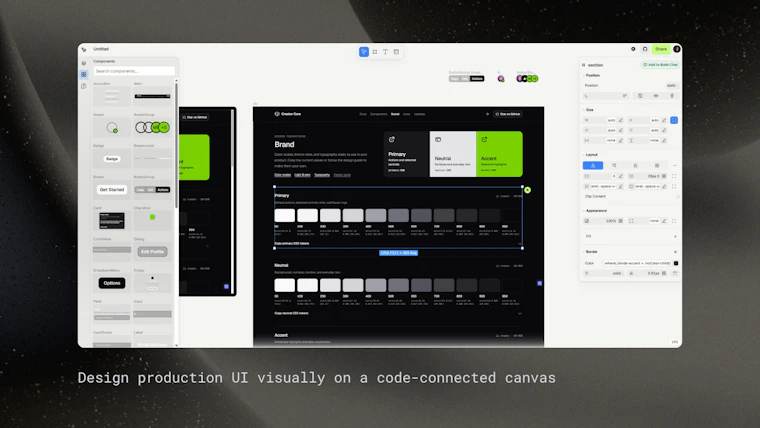Collapse the Border section

click(x=584, y=252)
